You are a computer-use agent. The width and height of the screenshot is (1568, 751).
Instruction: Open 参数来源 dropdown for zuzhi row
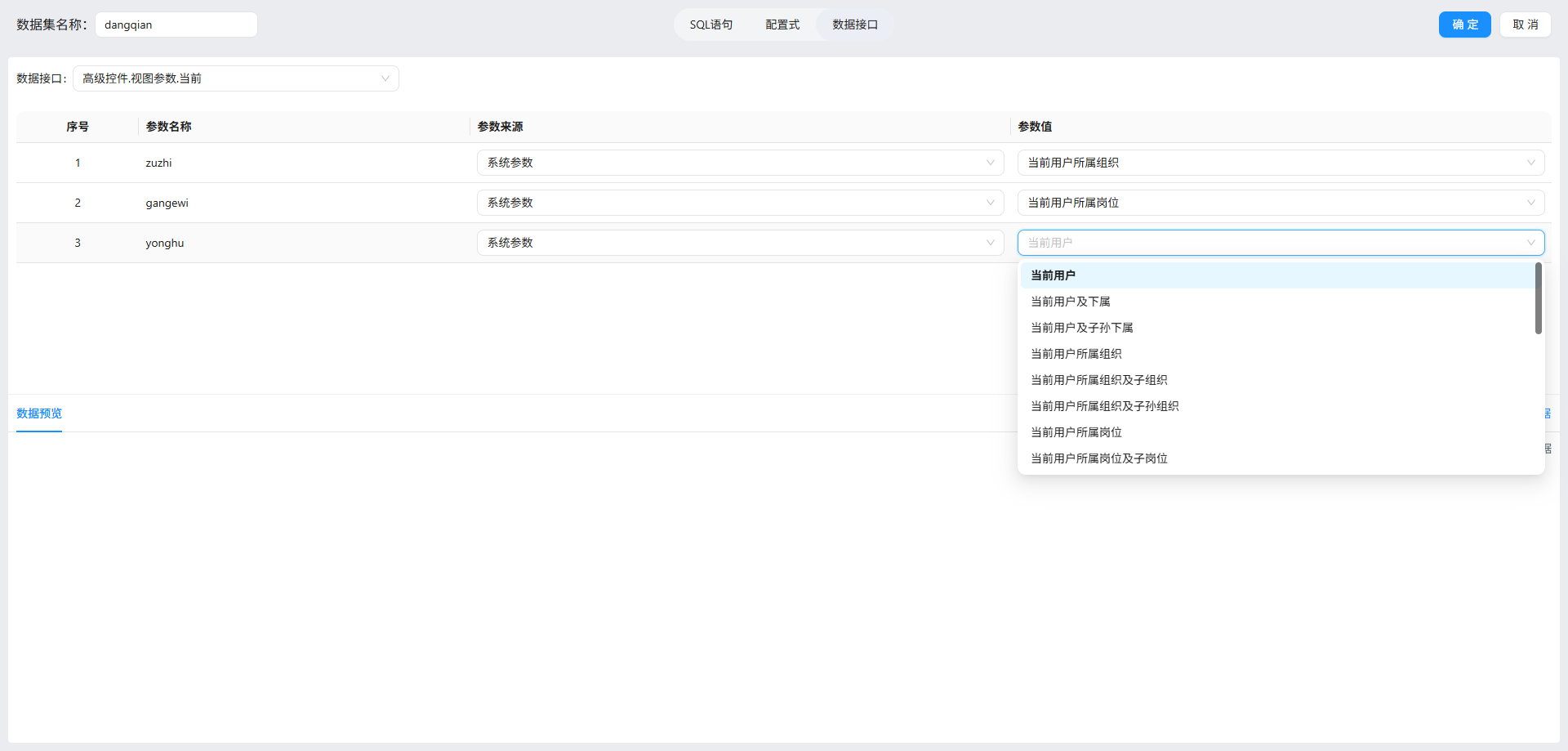740,163
